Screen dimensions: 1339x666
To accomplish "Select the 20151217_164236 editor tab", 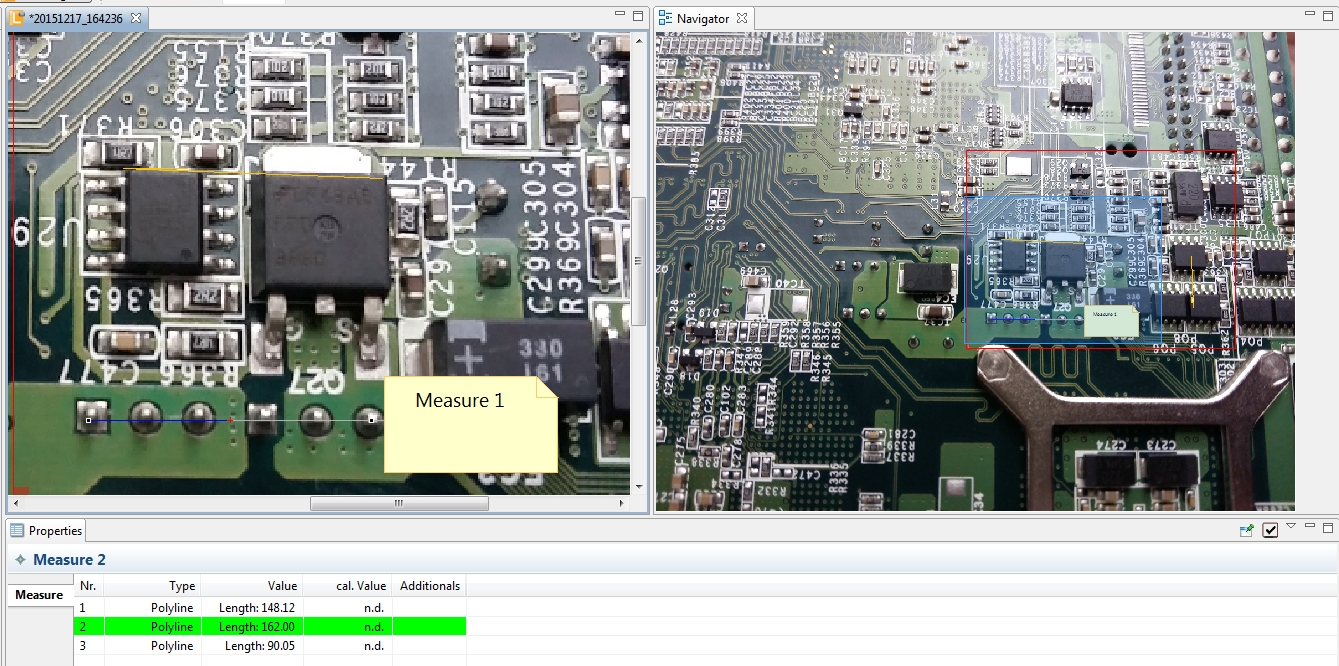I will pos(76,18).
